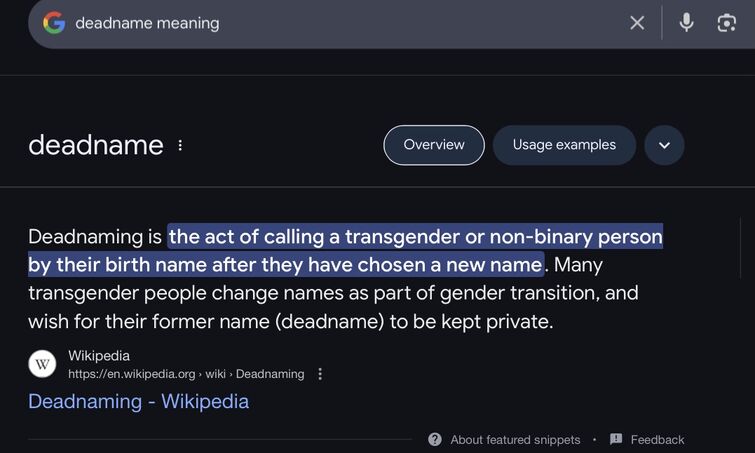This screenshot has width=755, height=453.
Task: Click the Feedback flag icon
Action: [x=616, y=439]
